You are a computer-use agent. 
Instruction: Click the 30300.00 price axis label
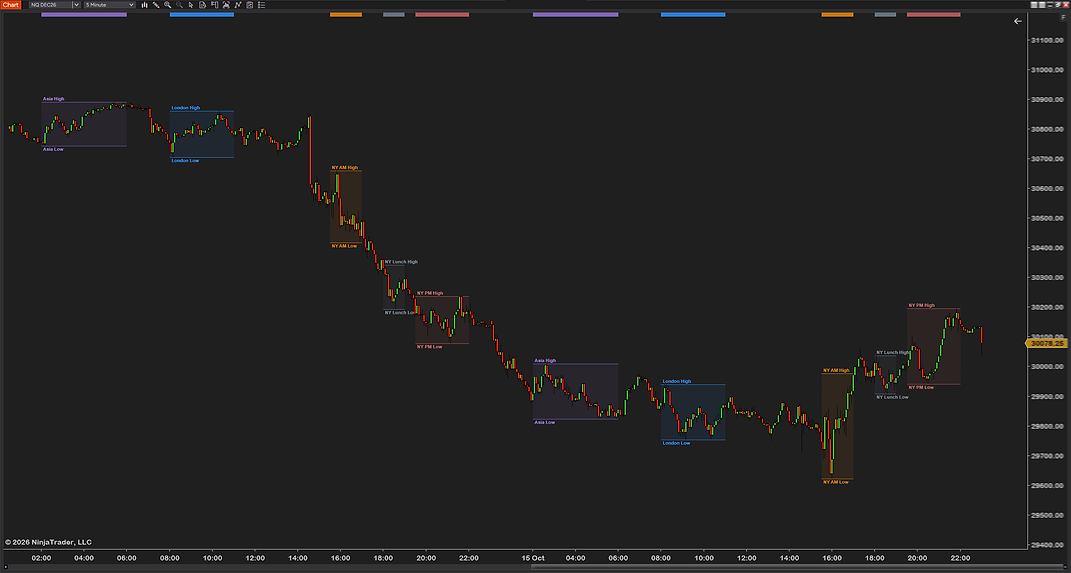(x=1048, y=277)
